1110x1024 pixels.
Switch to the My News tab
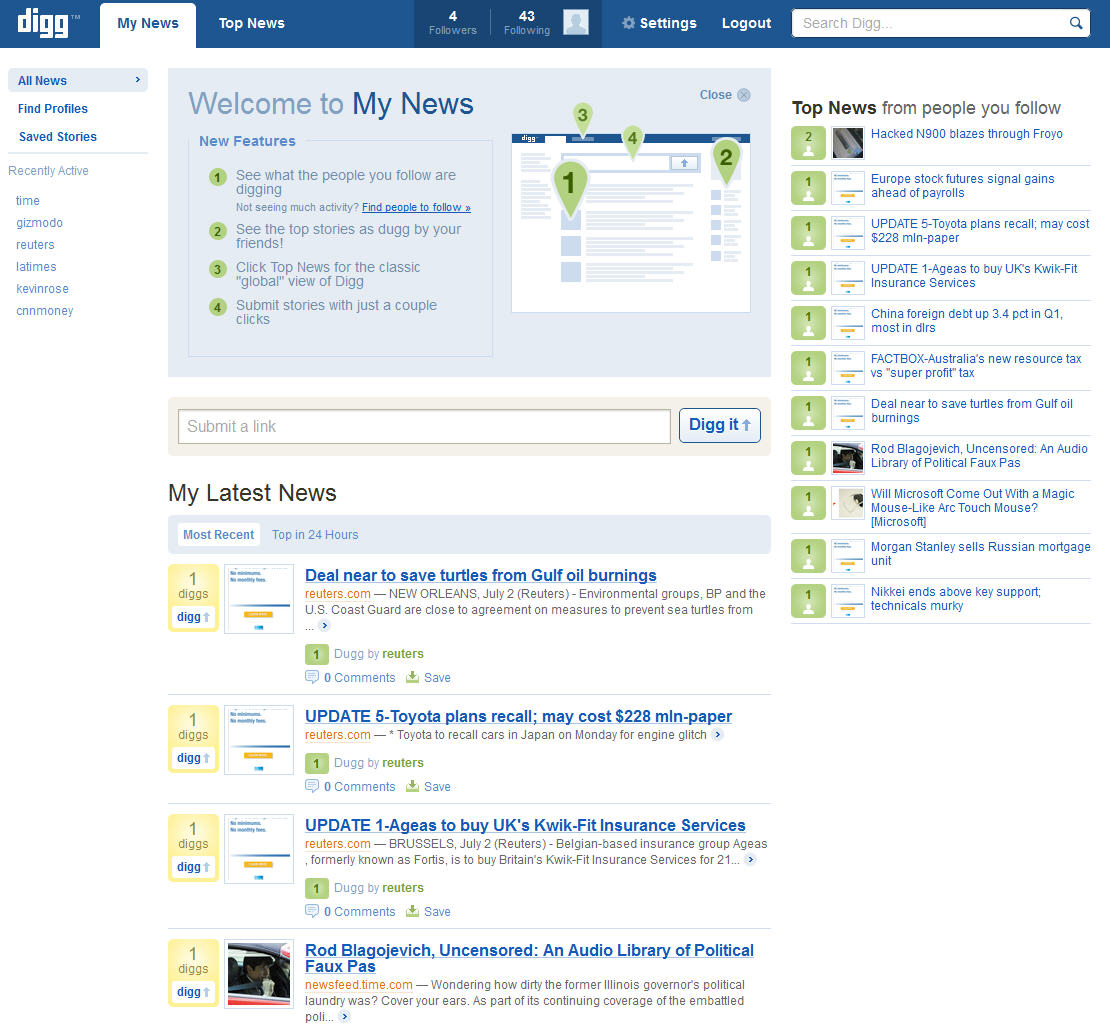[x=148, y=24]
